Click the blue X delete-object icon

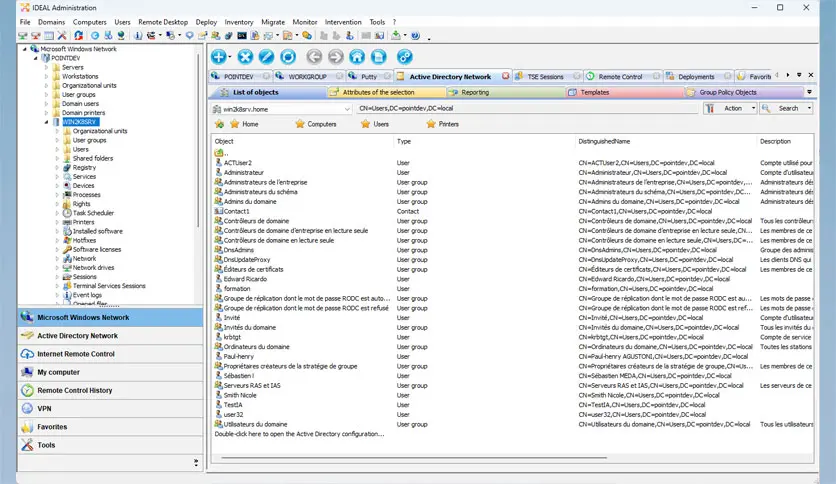point(245,57)
